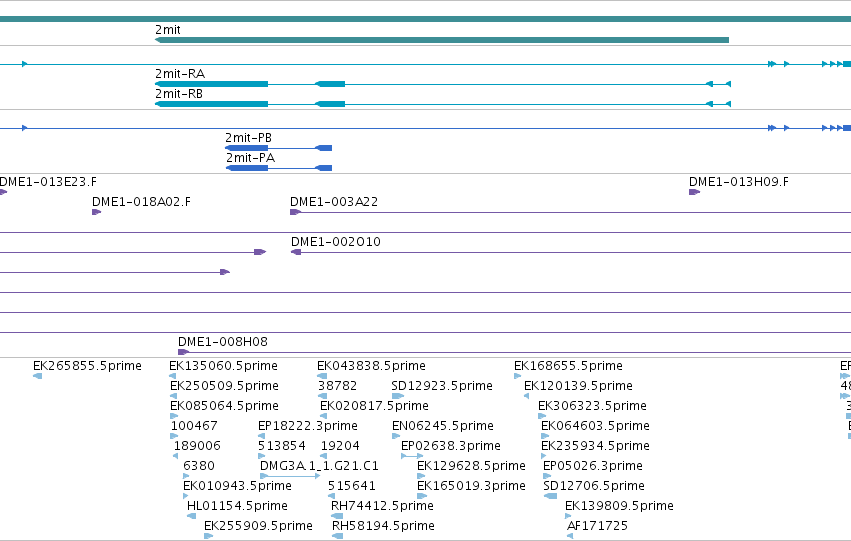Select the 2mit-RA transcript label
The image size is (851, 541).
click(180, 74)
